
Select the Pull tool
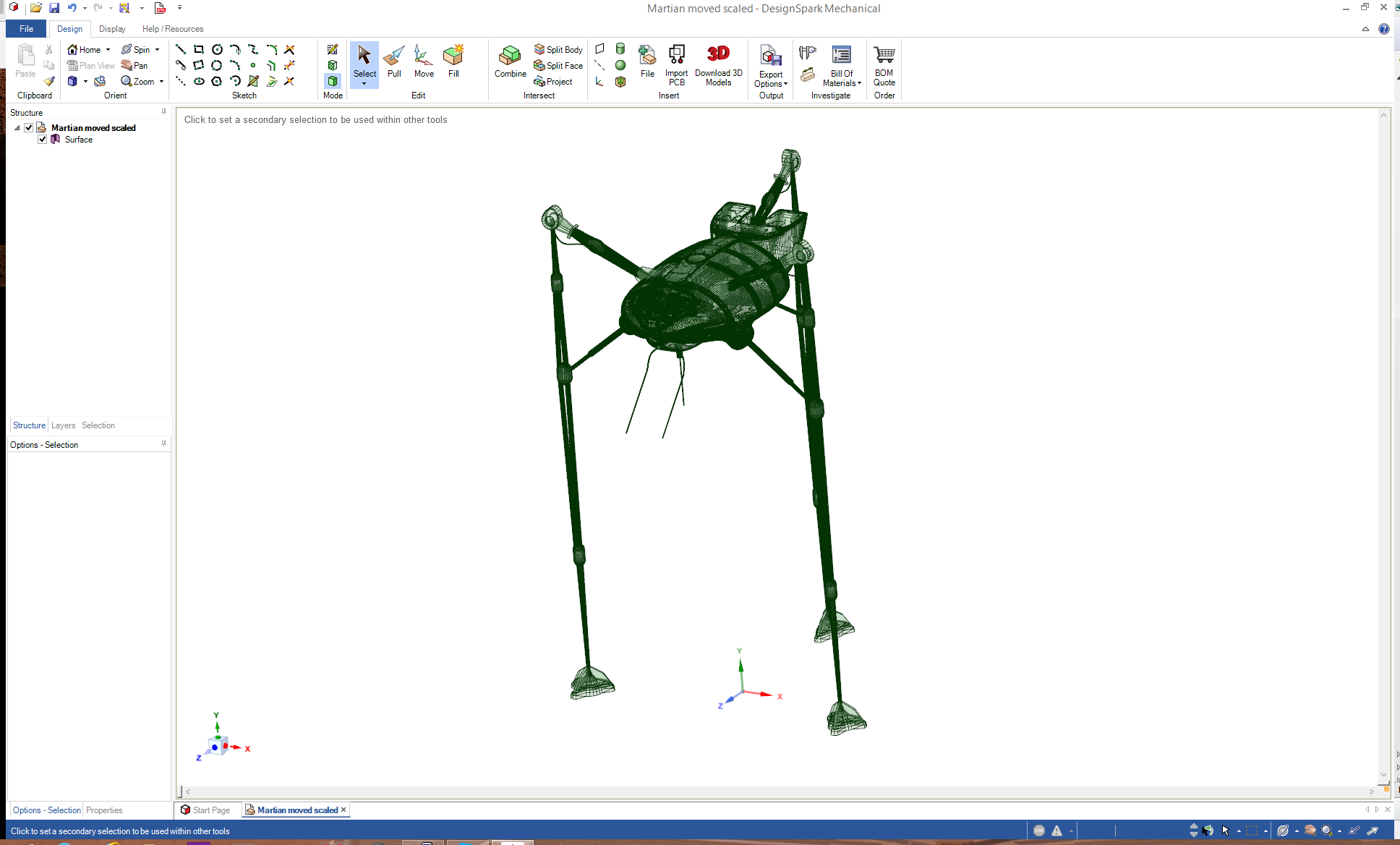pyautogui.click(x=394, y=61)
